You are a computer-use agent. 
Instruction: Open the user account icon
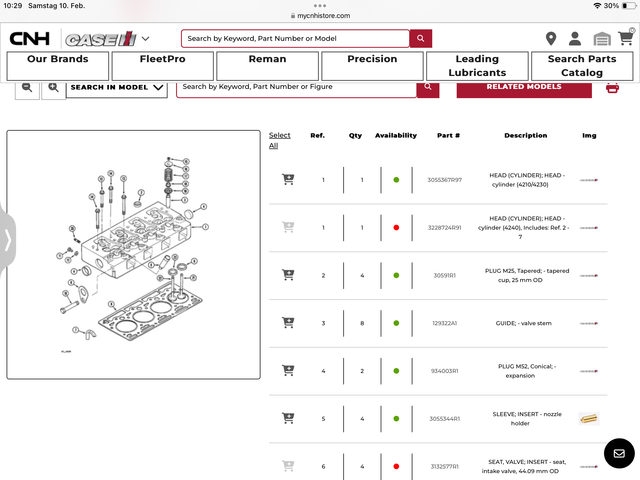click(575, 38)
